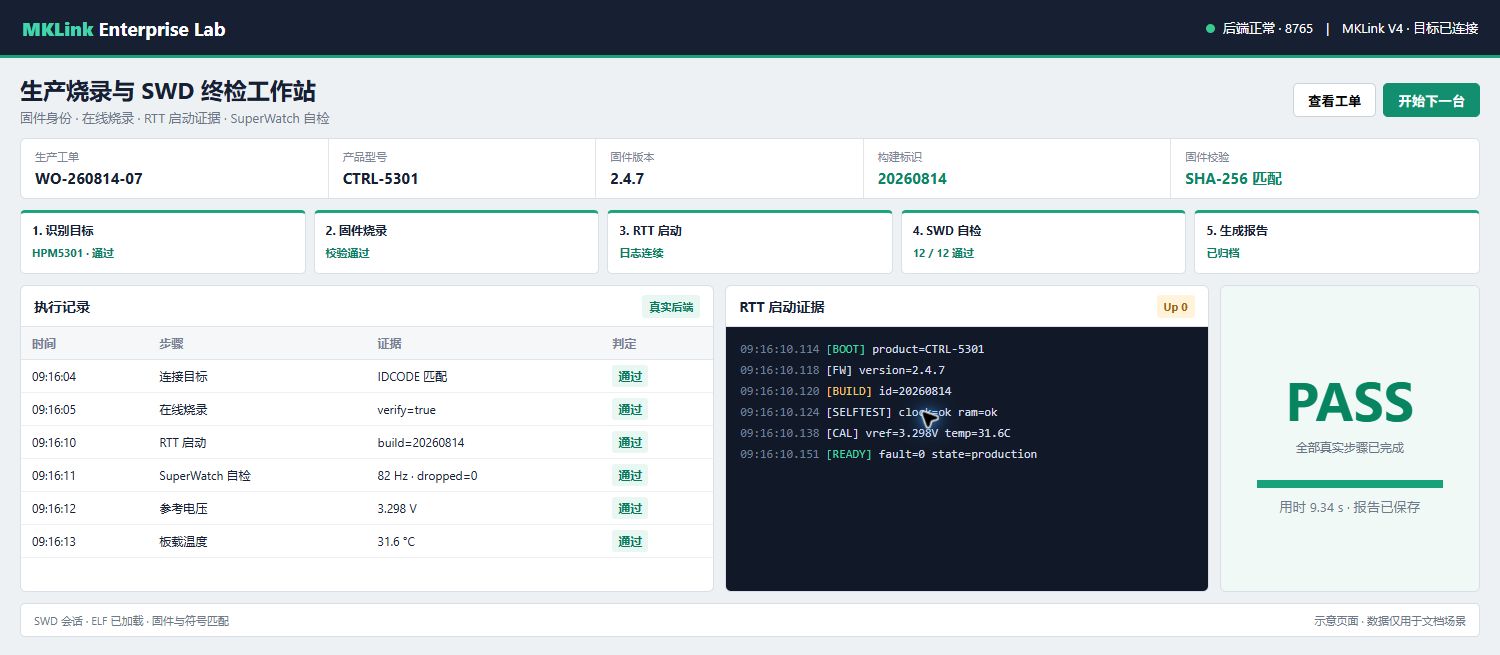This screenshot has width=1500, height=655.
Task: Click the large PASS result text
Action: tap(1350, 403)
